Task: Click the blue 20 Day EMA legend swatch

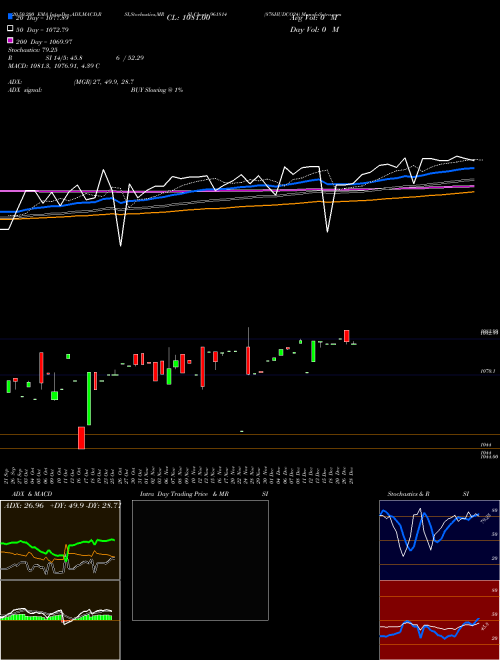Action: pos(10,17)
